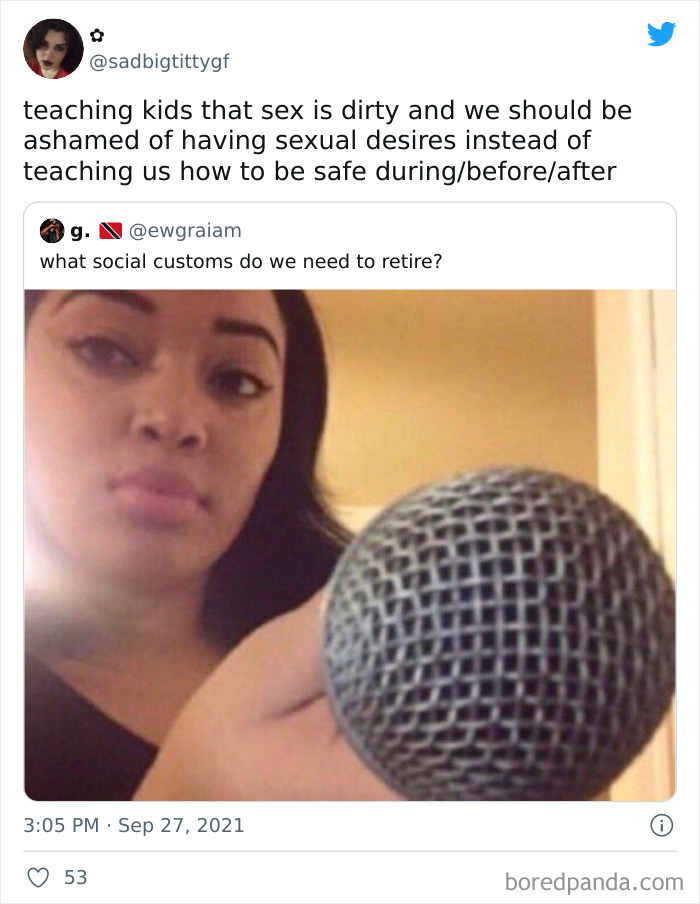Open the quoted tweet card header
The image size is (700, 904).
[350, 246]
